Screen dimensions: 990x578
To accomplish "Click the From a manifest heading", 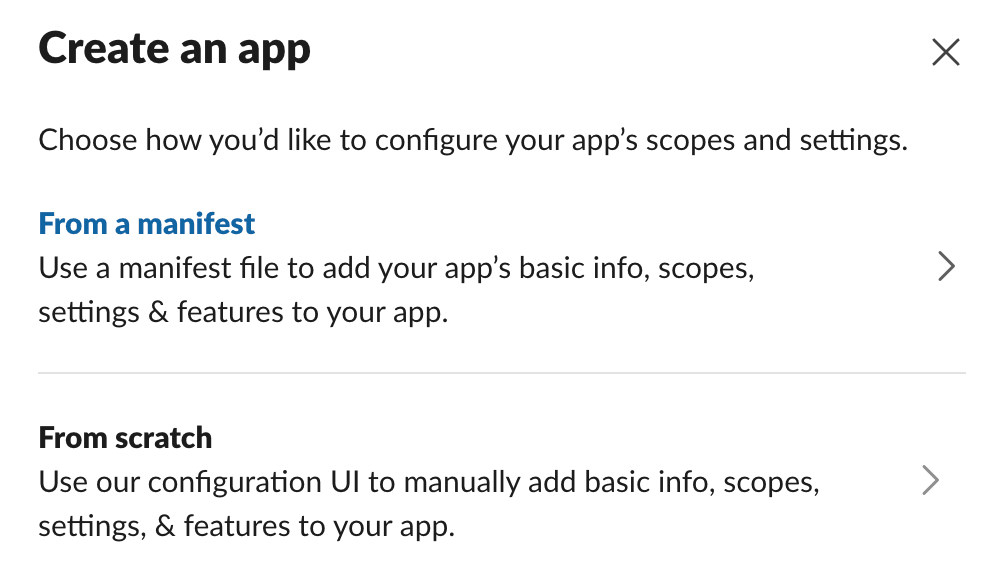I will (x=146, y=223).
